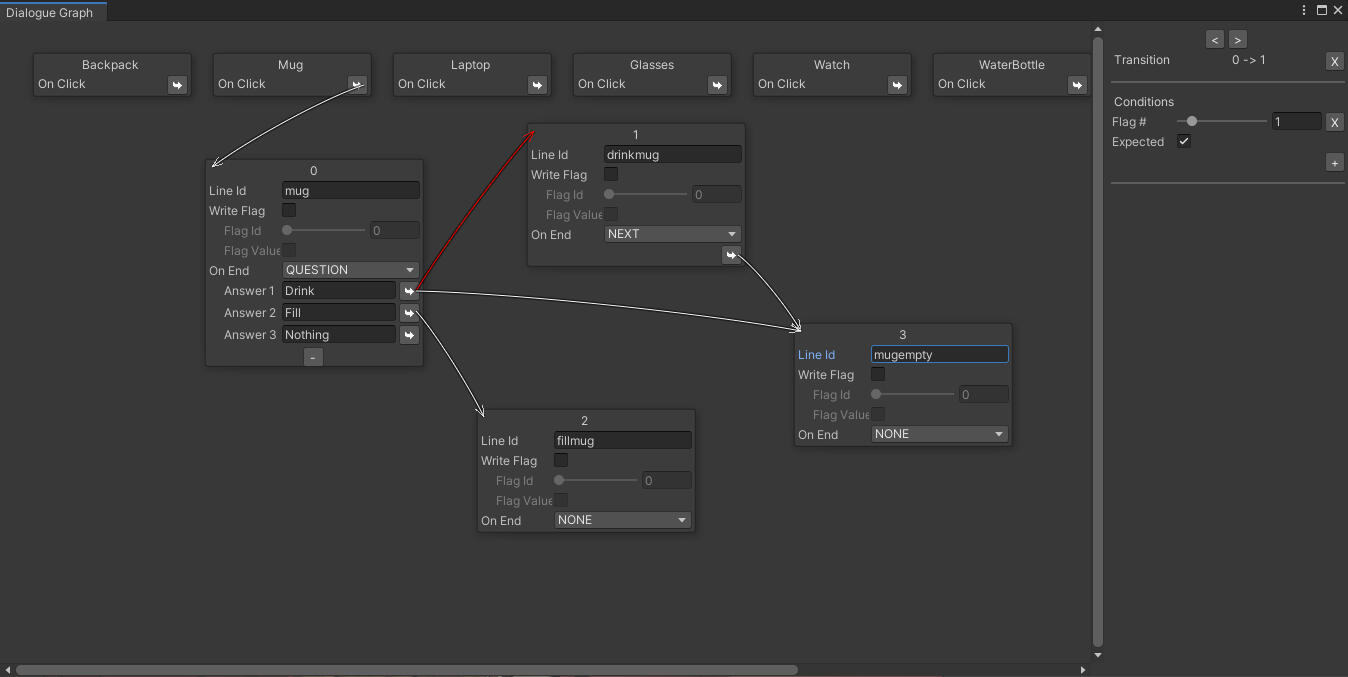Click Flag Id number field on node 0

coord(394,231)
